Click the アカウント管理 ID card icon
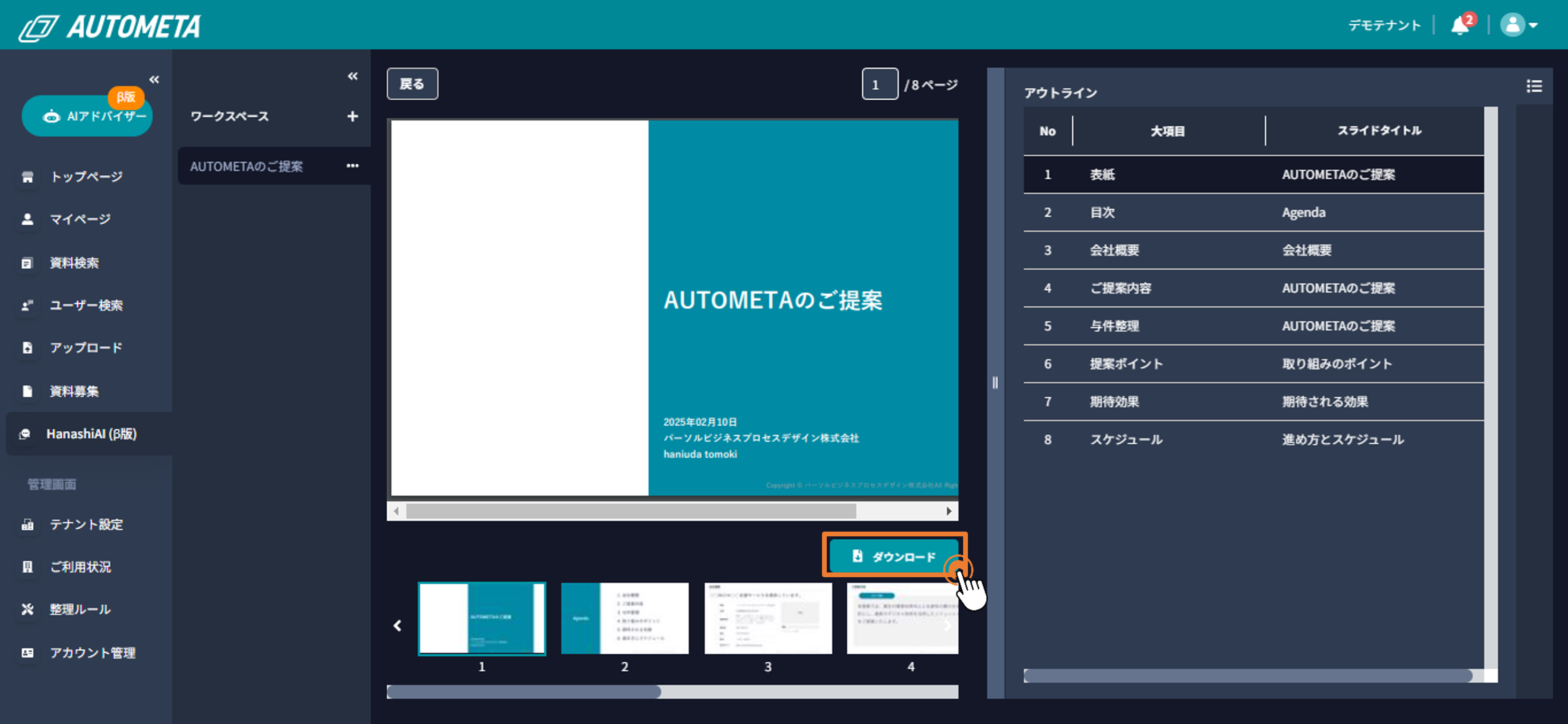 coord(28,653)
